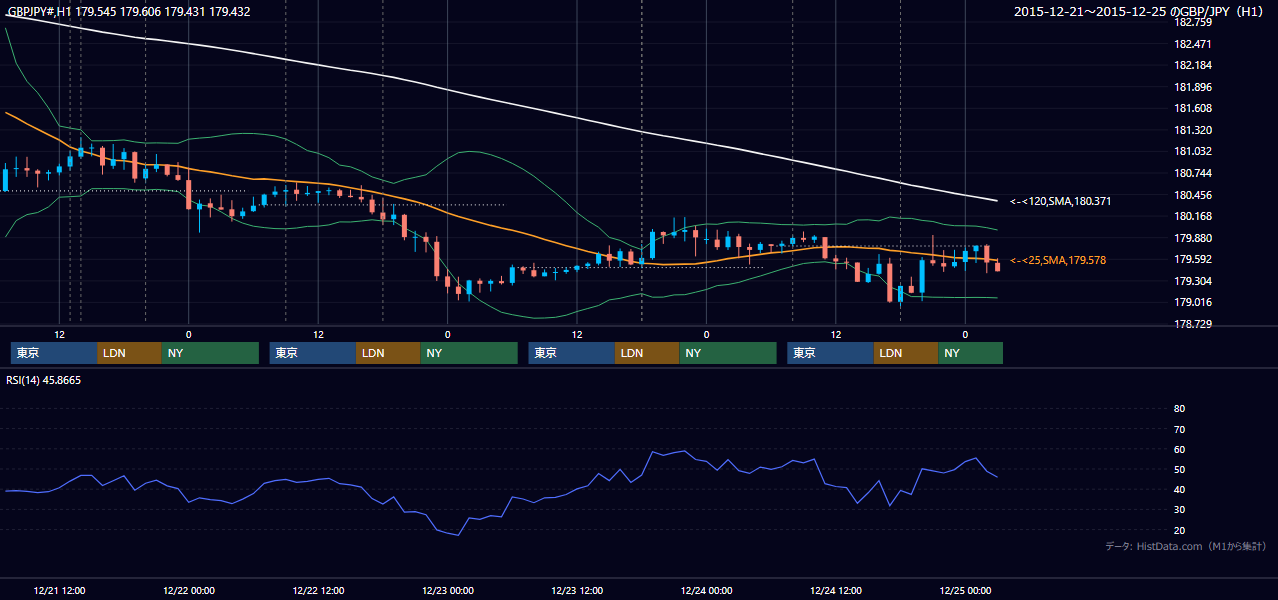Click the 181.896 price axis label
This screenshot has height=600, width=1278.
point(1192,87)
